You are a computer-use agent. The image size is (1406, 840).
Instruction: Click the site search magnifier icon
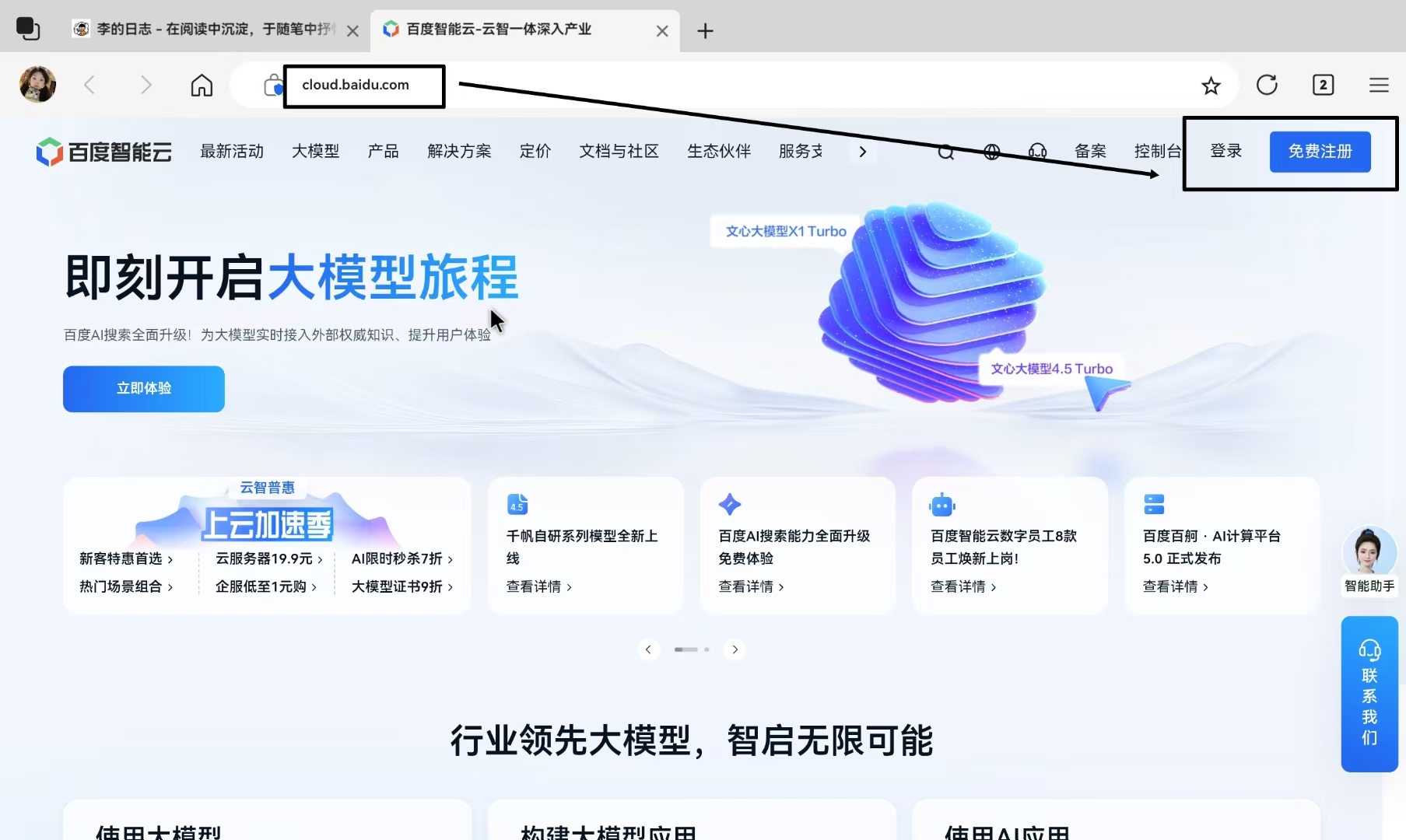(945, 152)
